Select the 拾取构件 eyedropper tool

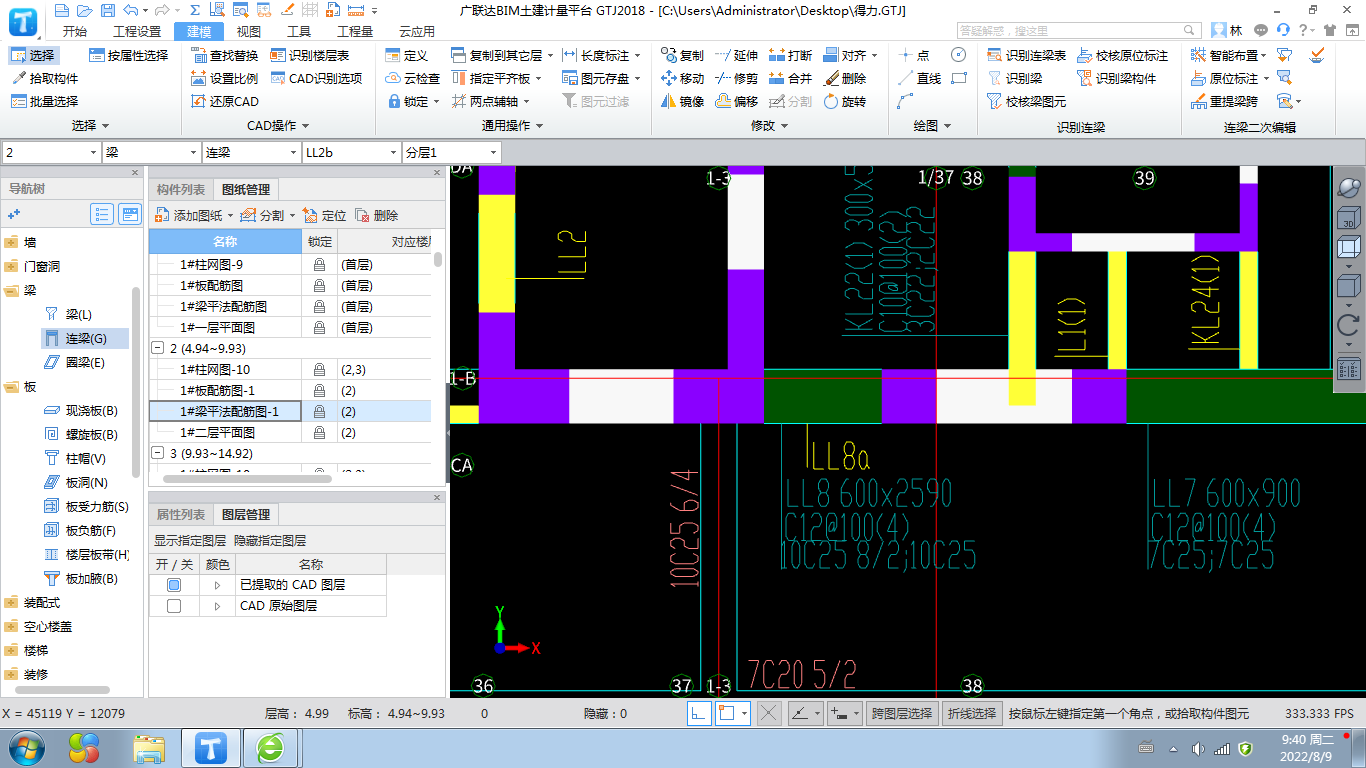tap(45, 78)
